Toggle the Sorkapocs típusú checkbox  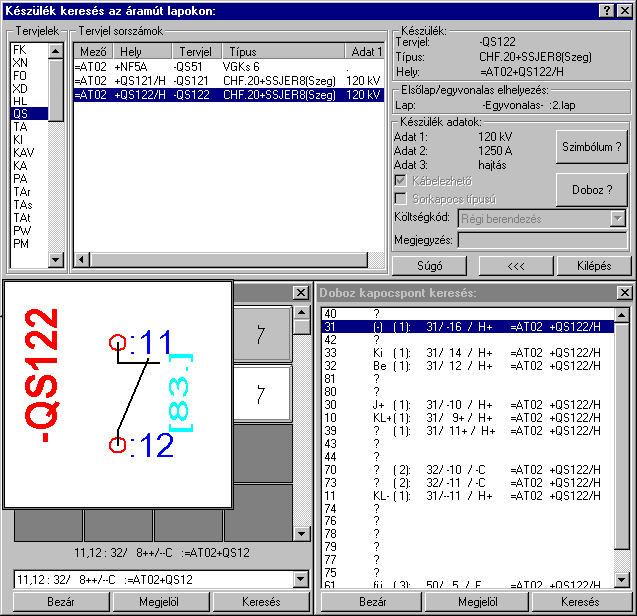(x=401, y=199)
